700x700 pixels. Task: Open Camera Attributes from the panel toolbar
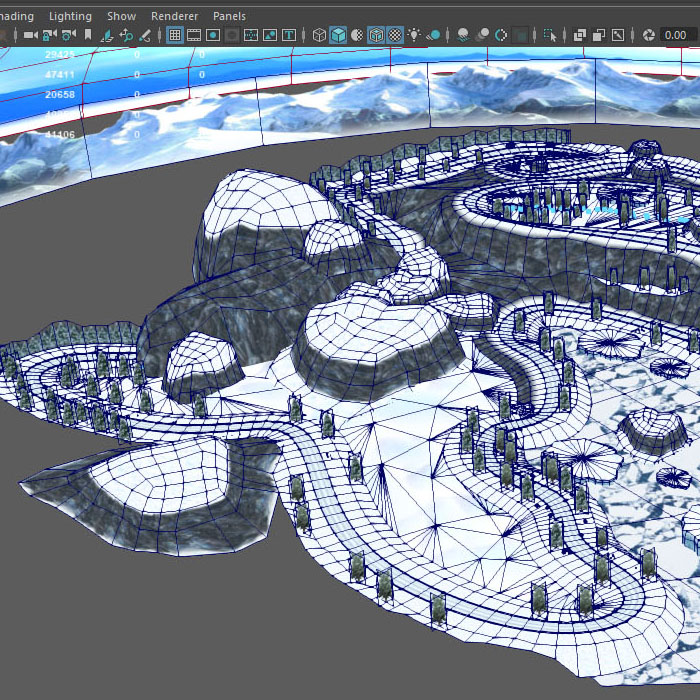click(68, 35)
